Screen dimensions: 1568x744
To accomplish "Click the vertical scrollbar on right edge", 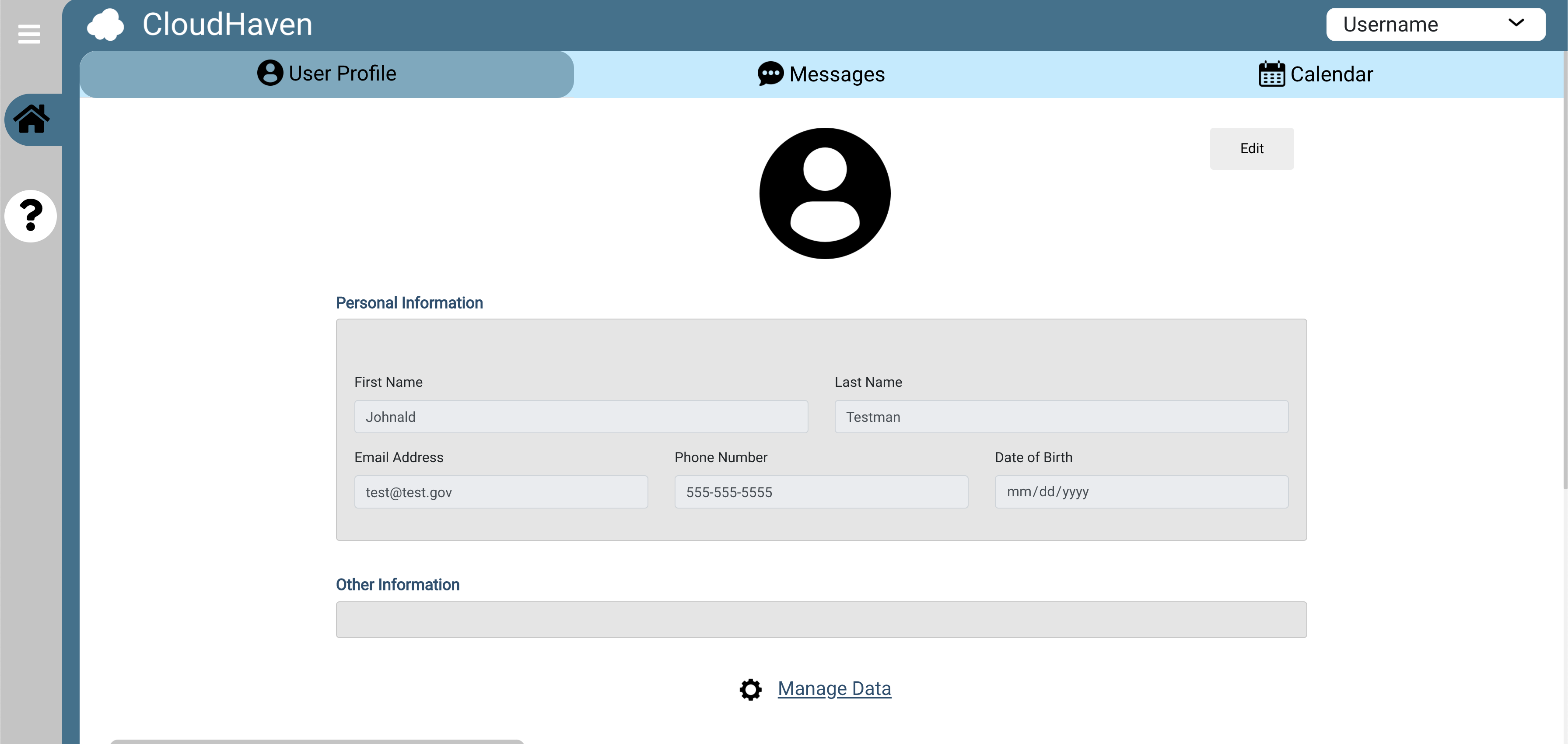I will [1564, 268].
